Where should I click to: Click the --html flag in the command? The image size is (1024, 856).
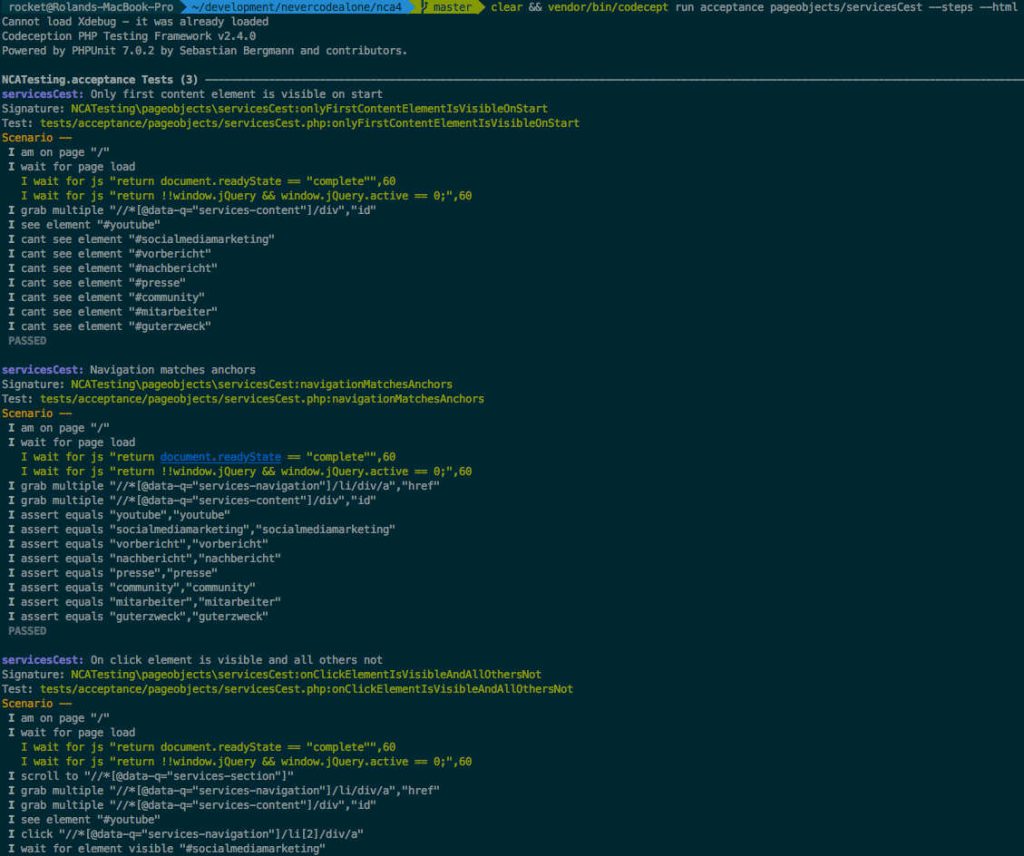click(x=1000, y=7)
